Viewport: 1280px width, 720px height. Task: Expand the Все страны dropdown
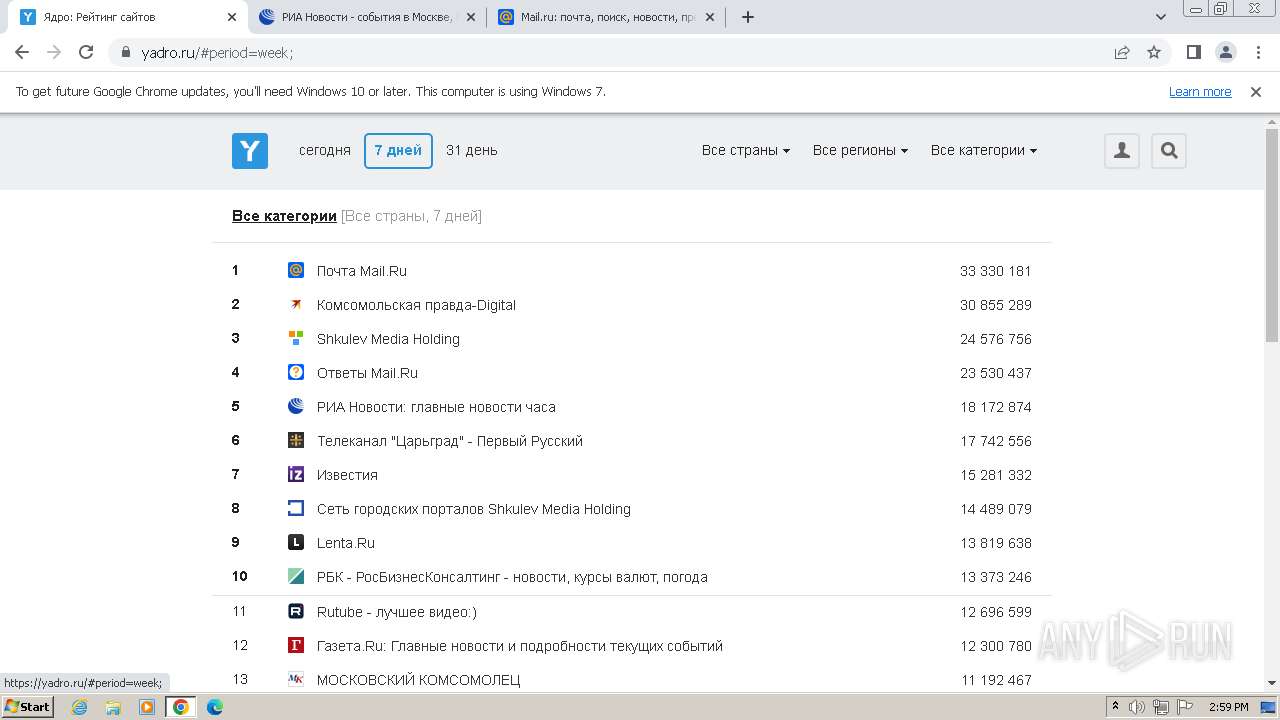(746, 150)
